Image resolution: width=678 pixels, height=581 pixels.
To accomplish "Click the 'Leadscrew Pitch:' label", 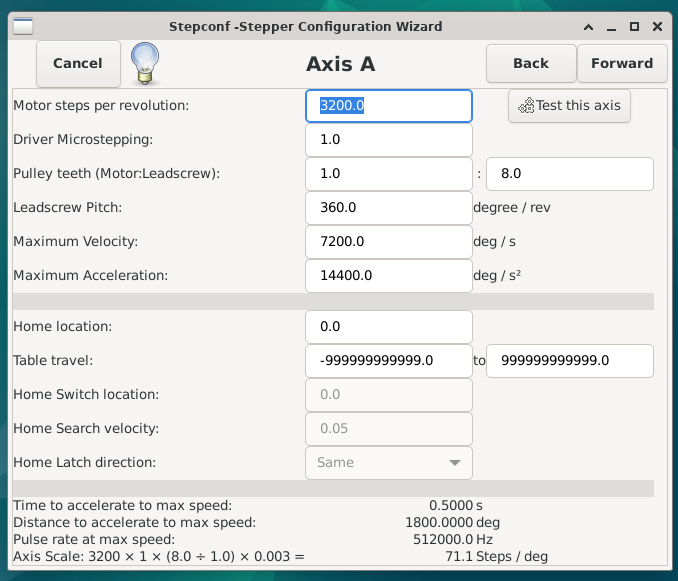I will 67,208.
